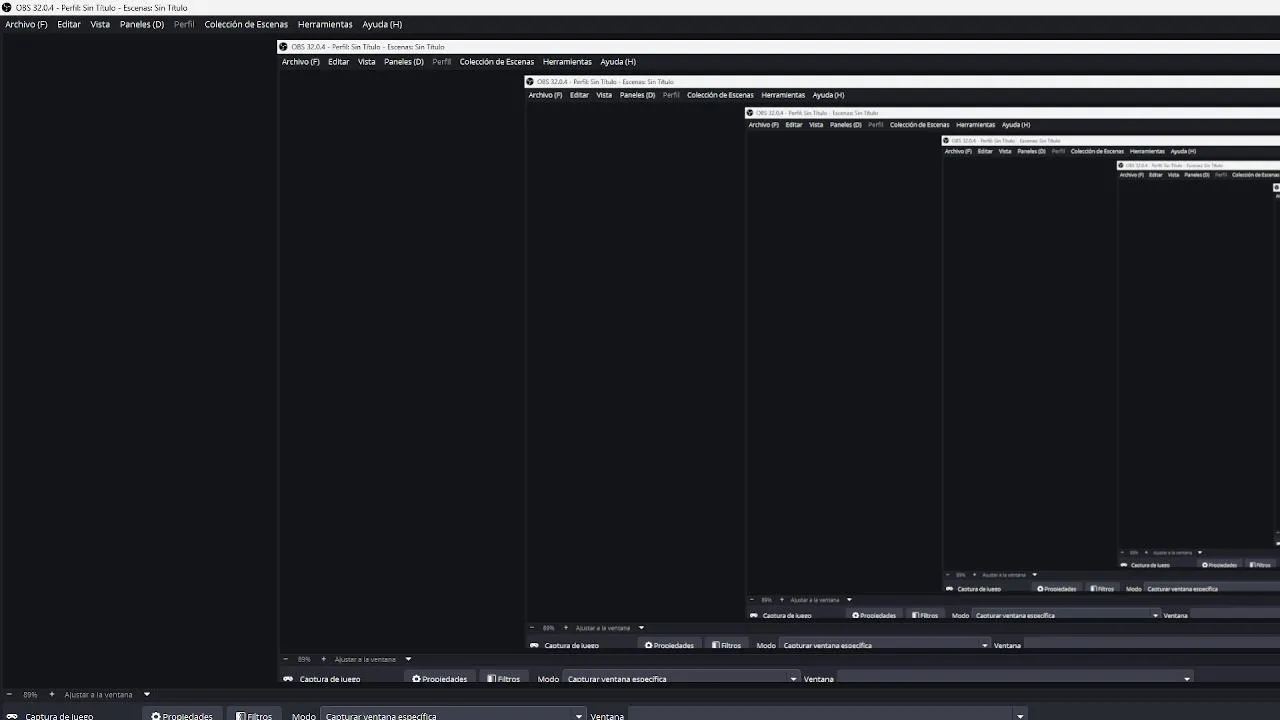Click zoom-in plus in second nested window
The height and width of the screenshot is (720, 1280).
565,628
